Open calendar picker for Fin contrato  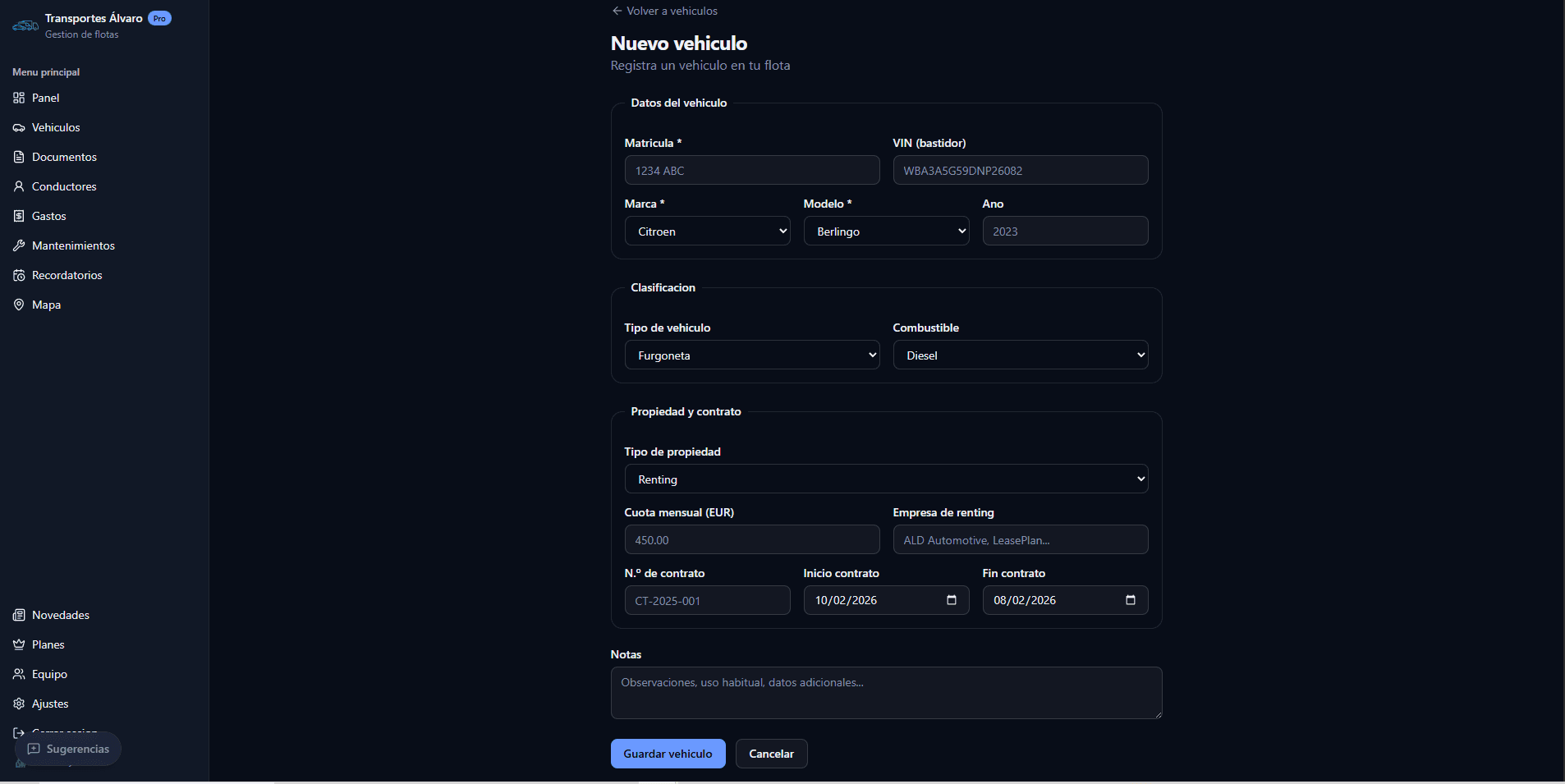point(1130,600)
